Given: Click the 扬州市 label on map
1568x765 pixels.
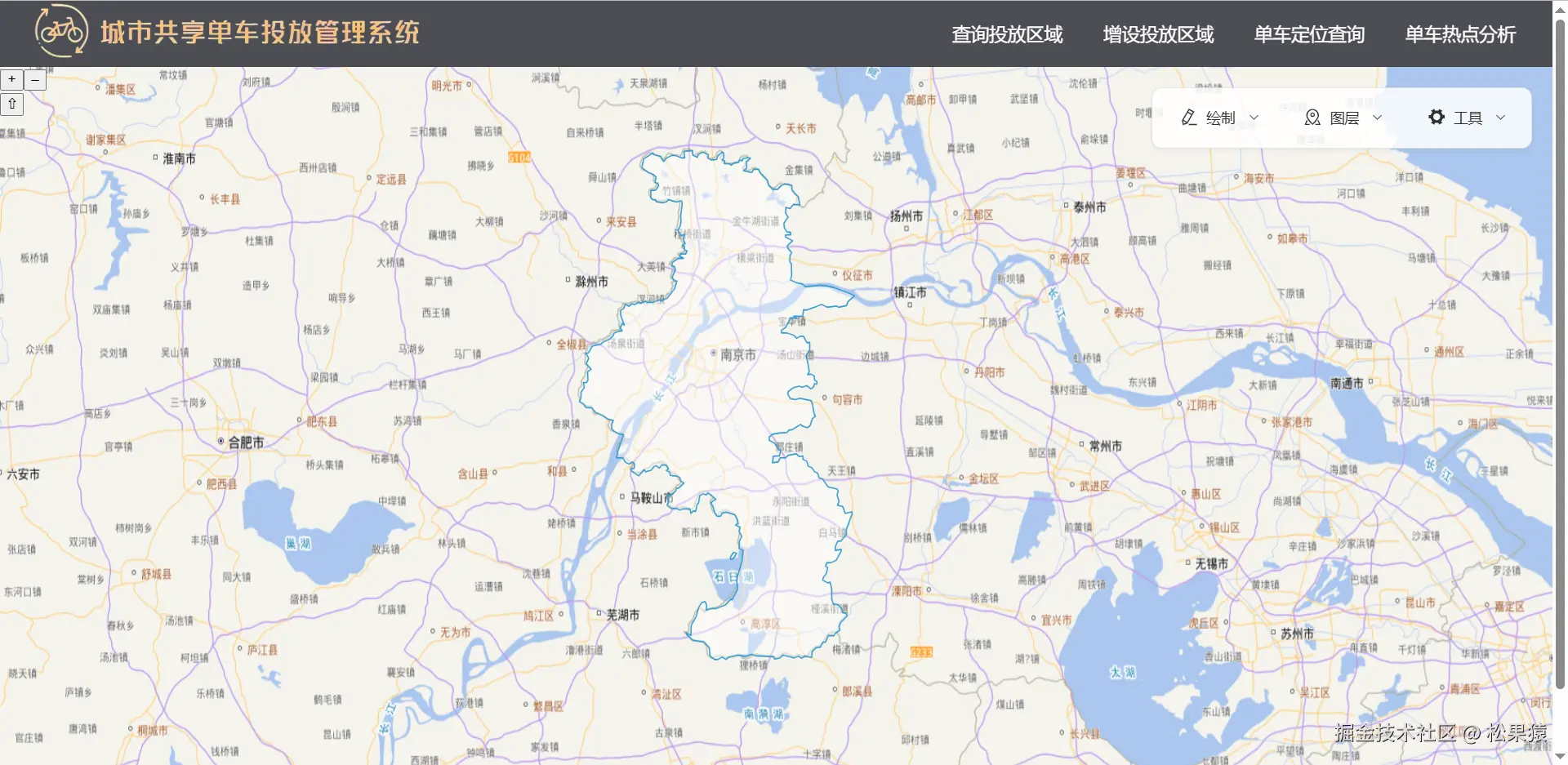Looking at the screenshot, I should 906,216.
